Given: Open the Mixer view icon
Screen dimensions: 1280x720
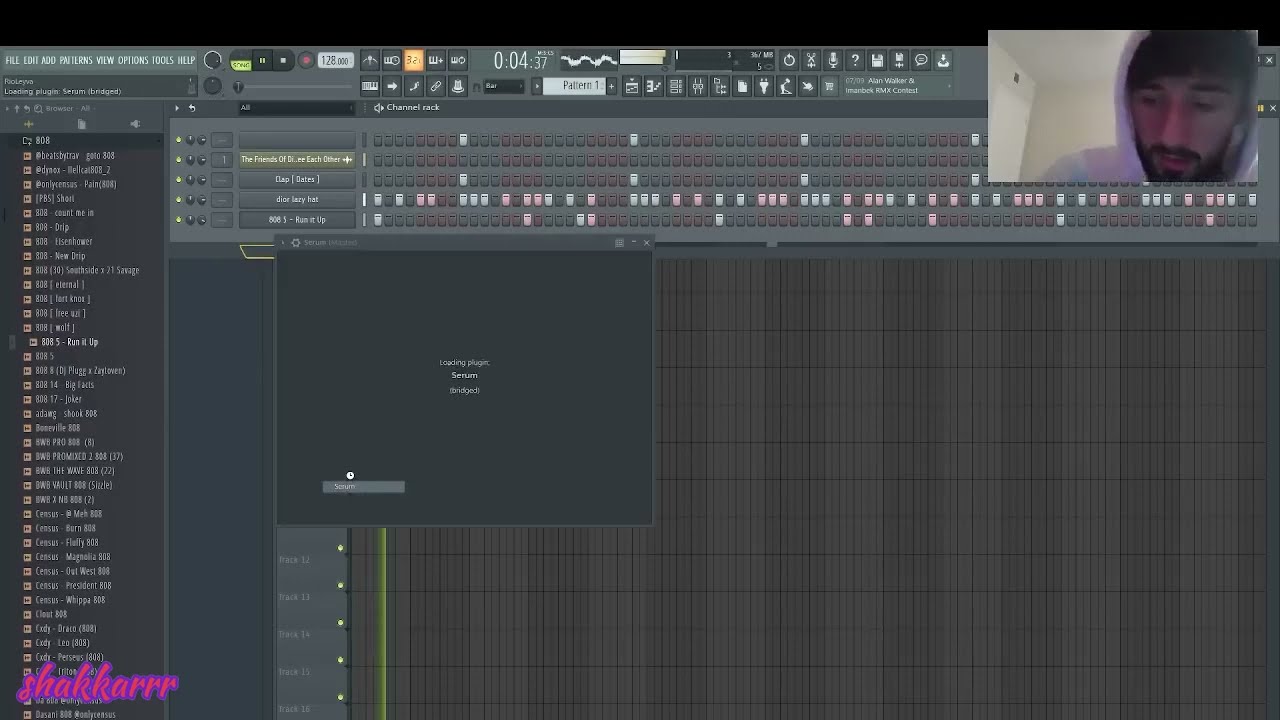Looking at the screenshot, I should [x=698, y=86].
